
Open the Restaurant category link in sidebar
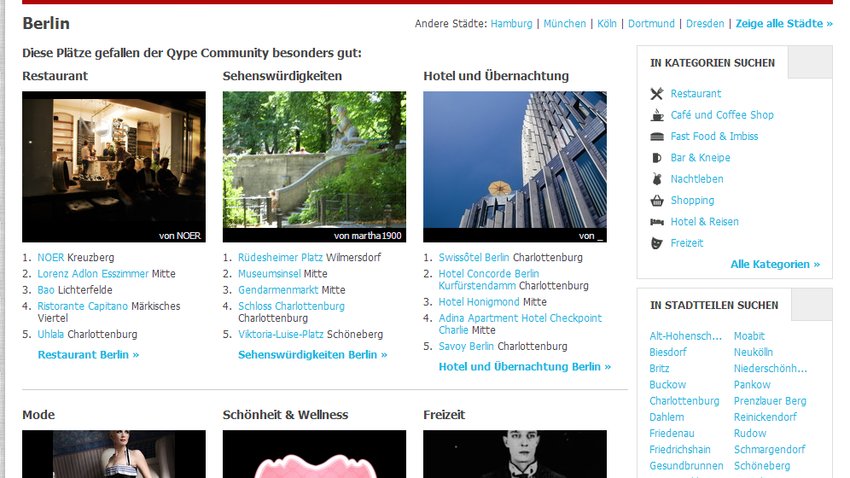696,93
